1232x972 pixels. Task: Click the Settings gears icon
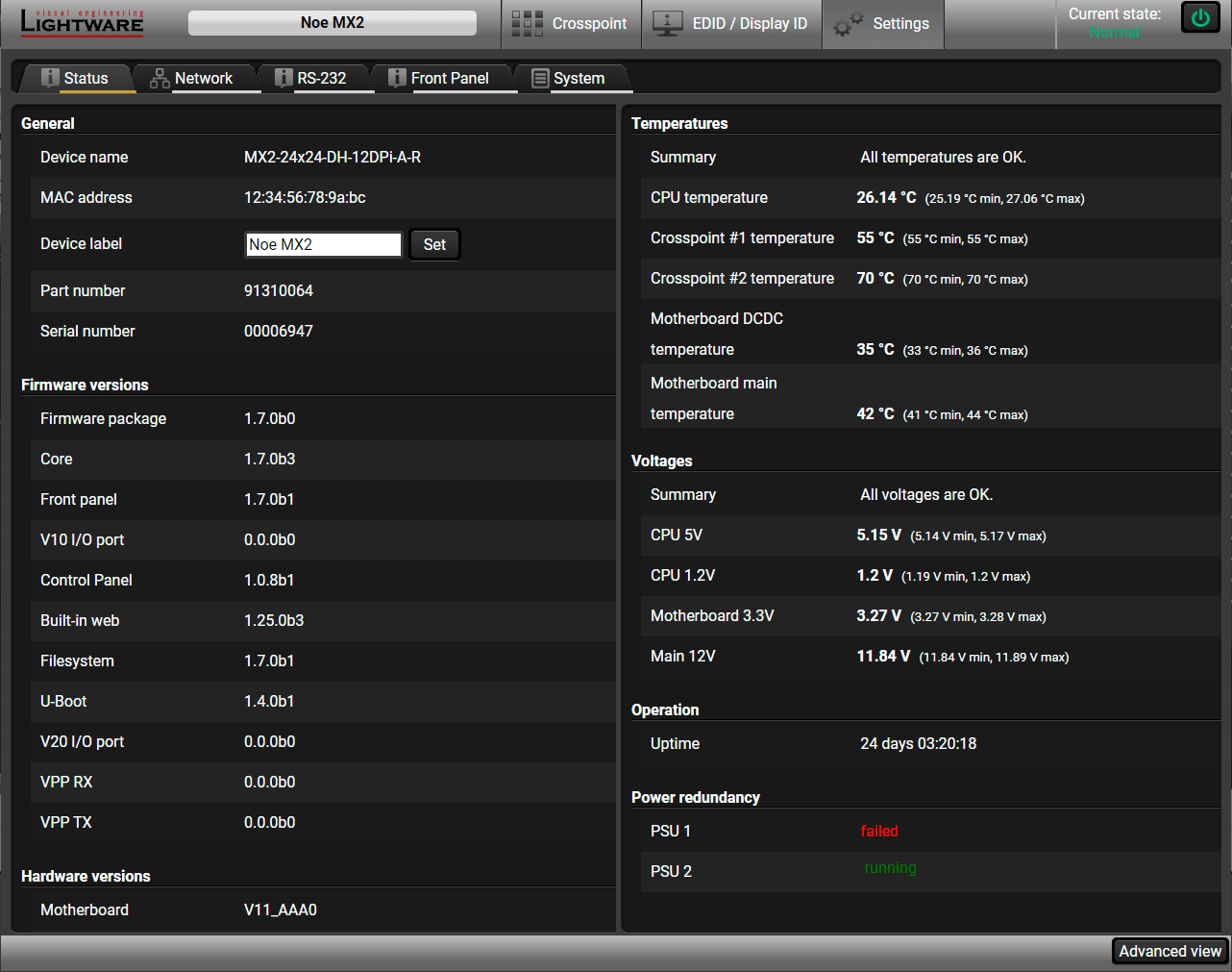[849, 24]
